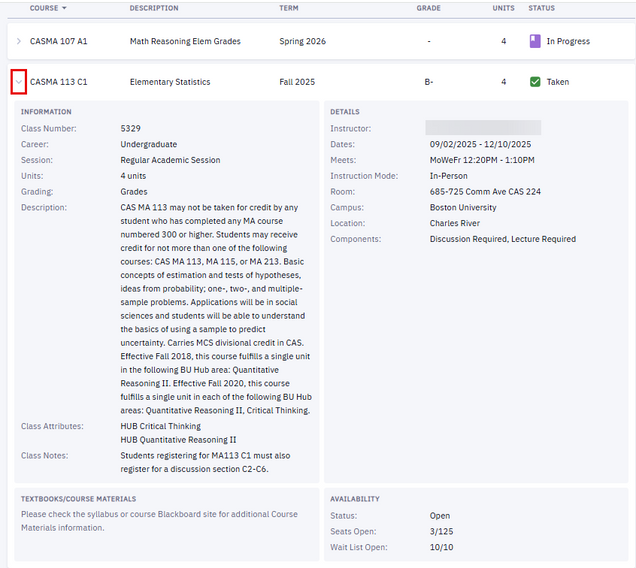Image resolution: width=636 pixels, height=568 pixels.
Task: Sort by the COURSE column dropdown arrow
Action: coord(64,8)
